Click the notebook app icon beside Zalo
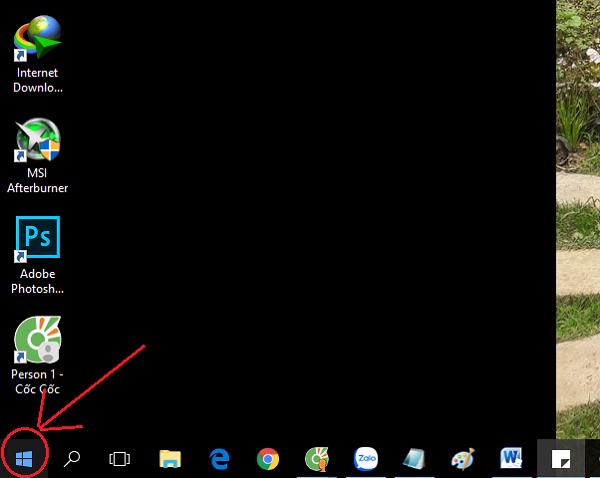Image resolution: width=600 pixels, height=478 pixels. coord(414,459)
